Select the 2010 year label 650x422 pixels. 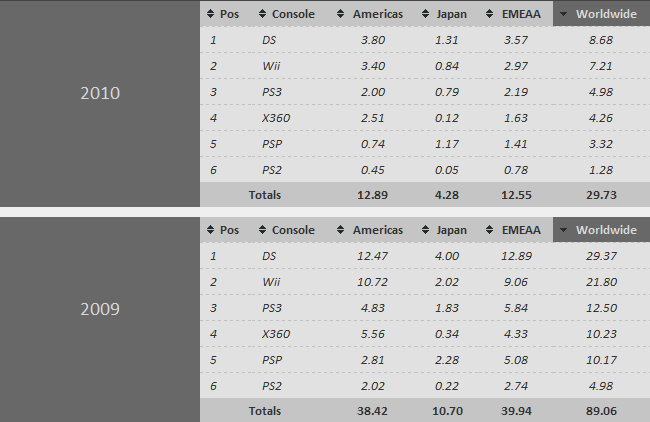coord(100,93)
